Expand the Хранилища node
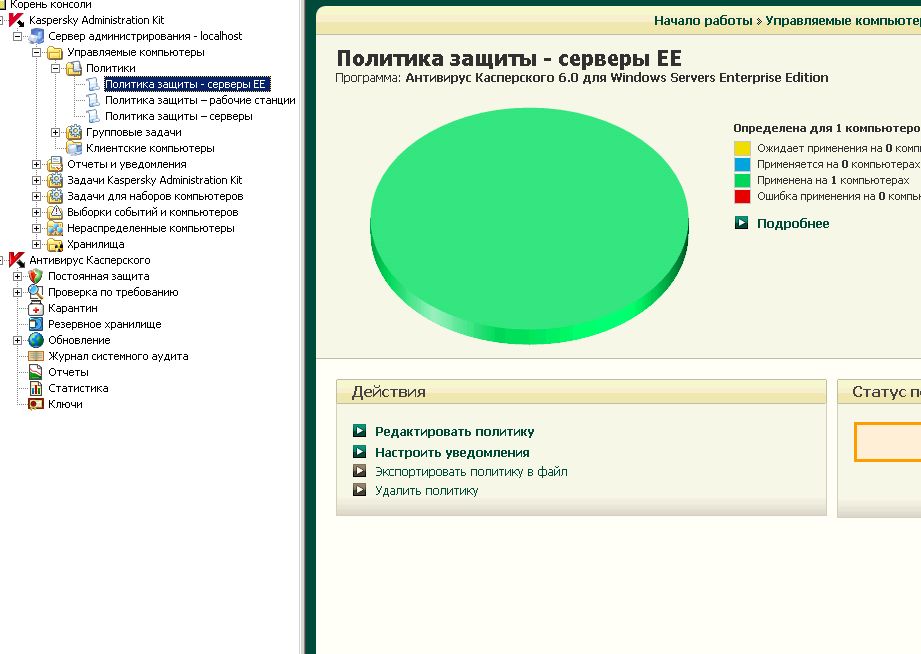Screen dimensions: 921x654 36,244
